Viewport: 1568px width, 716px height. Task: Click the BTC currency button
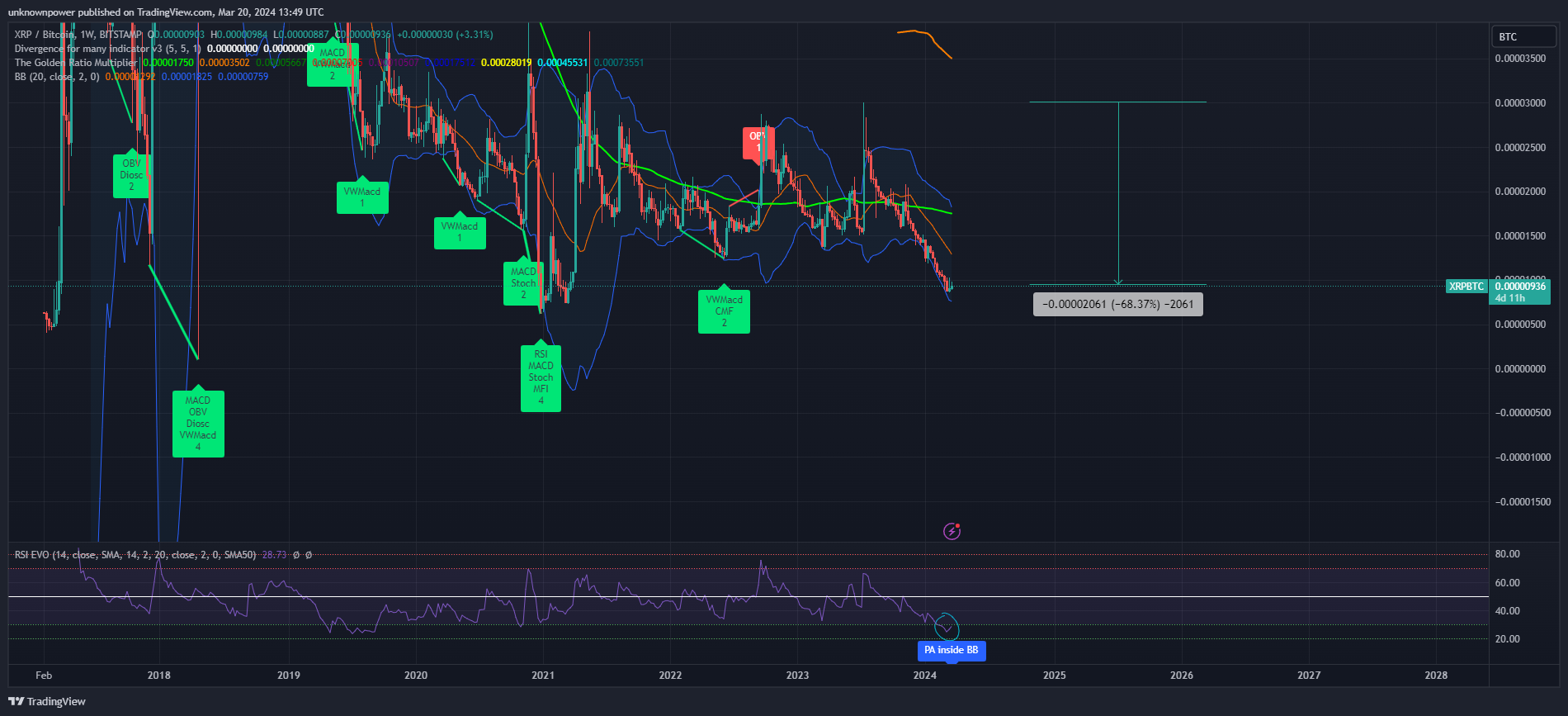(x=1523, y=37)
